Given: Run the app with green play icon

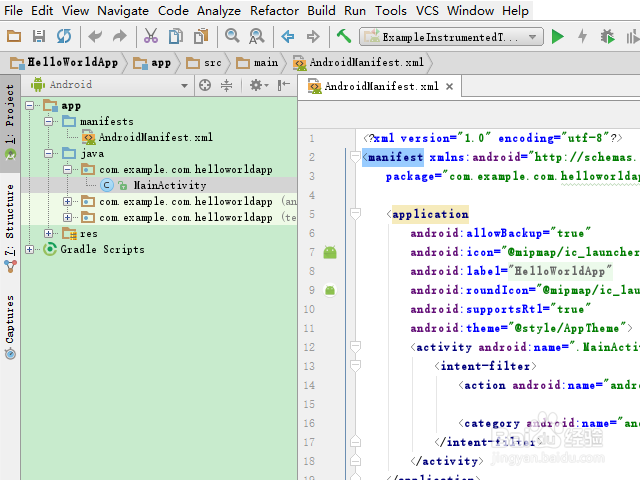Looking at the screenshot, I should click(557, 37).
